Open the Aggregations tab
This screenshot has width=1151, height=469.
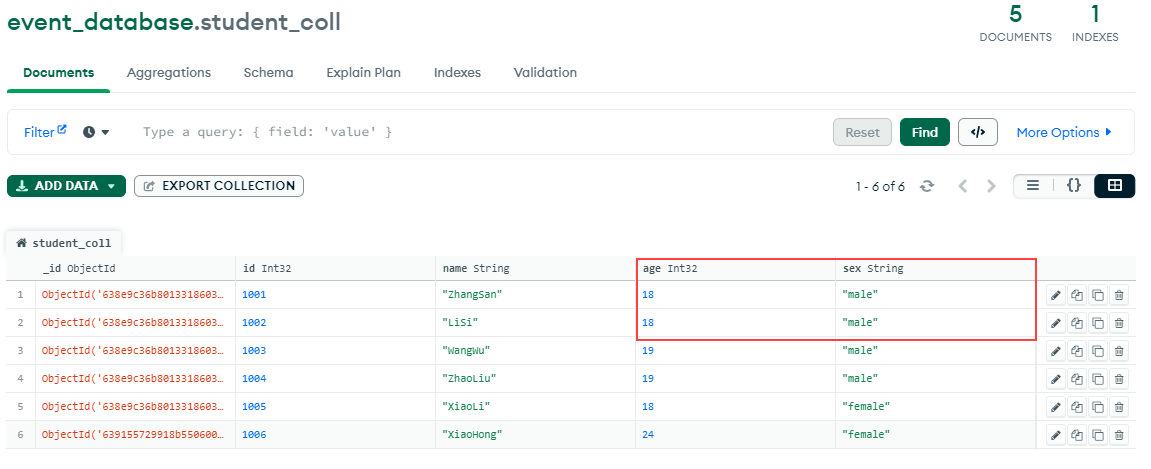tap(169, 73)
